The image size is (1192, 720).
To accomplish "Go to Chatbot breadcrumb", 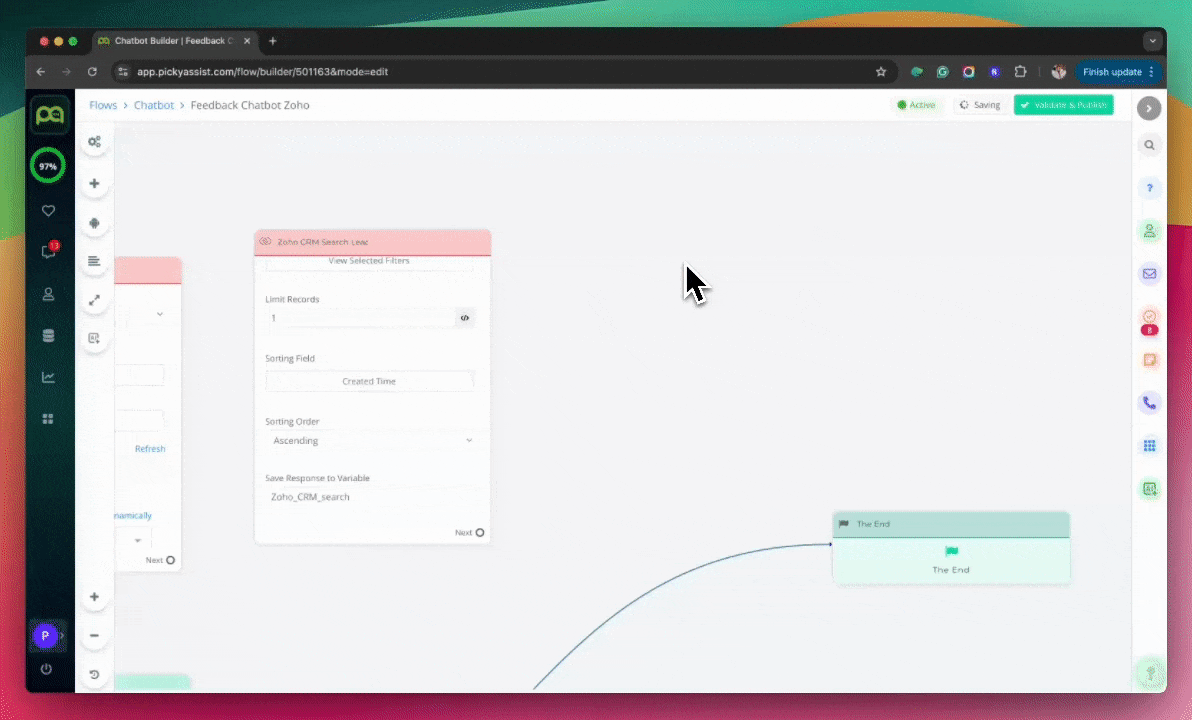I will pyautogui.click(x=154, y=105).
